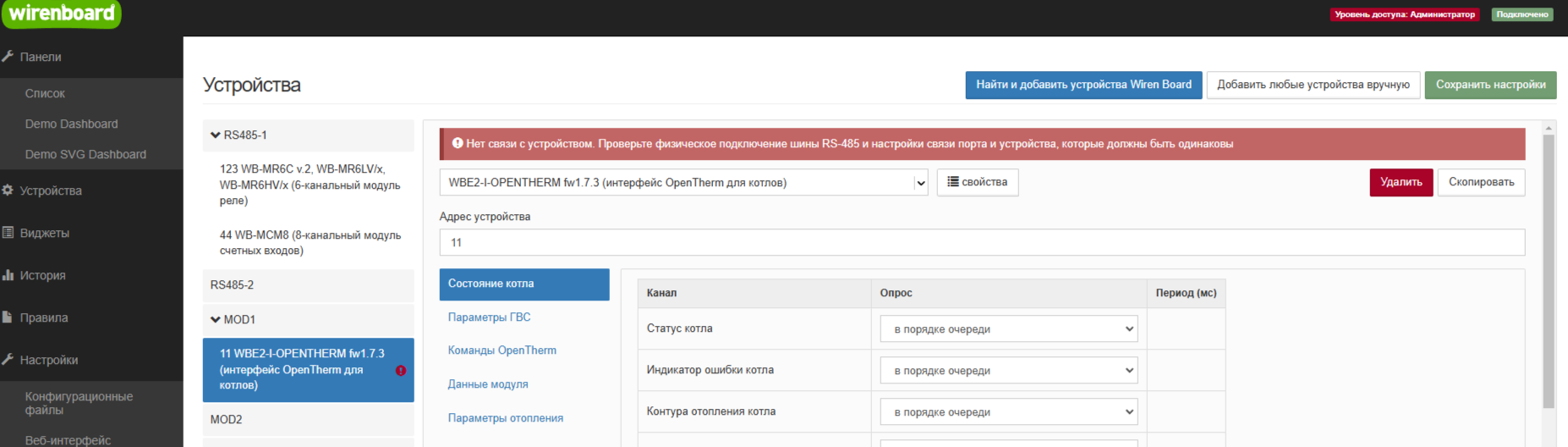Open polling dropdown for Контура отопления котла
Screen dimensions: 1568x447
tap(1009, 412)
